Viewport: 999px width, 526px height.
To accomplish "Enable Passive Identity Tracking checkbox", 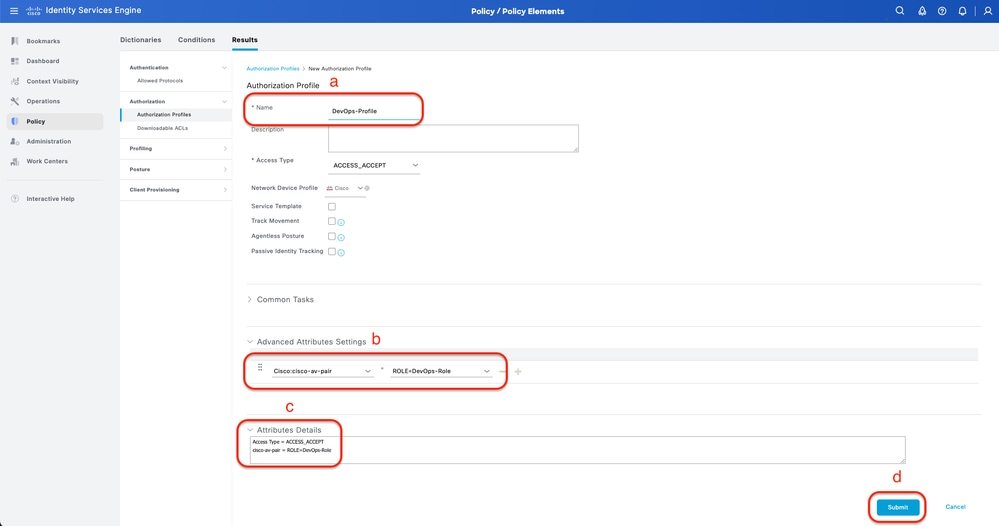I will pos(332,252).
